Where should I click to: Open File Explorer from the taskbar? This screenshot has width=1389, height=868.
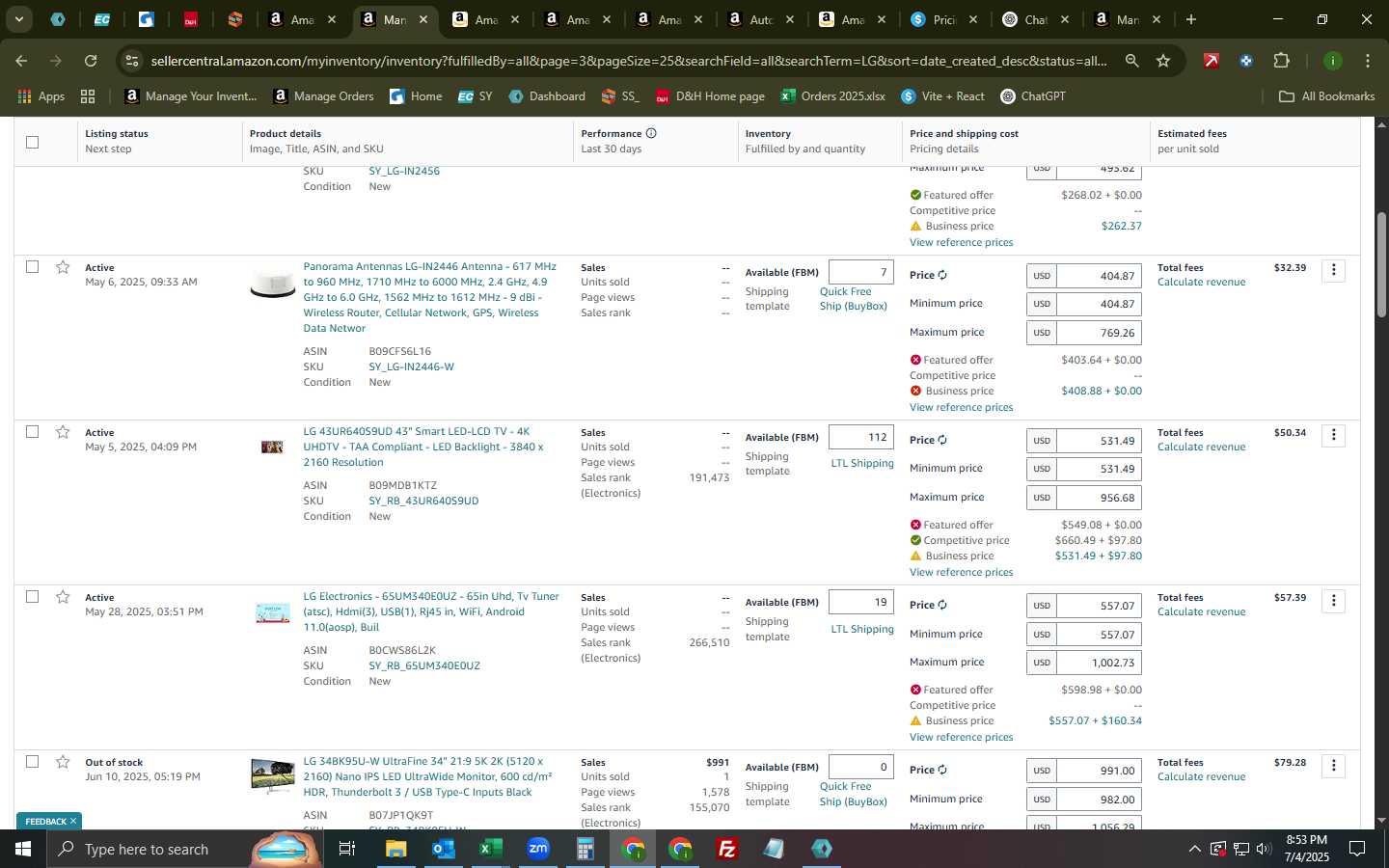click(x=395, y=849)
